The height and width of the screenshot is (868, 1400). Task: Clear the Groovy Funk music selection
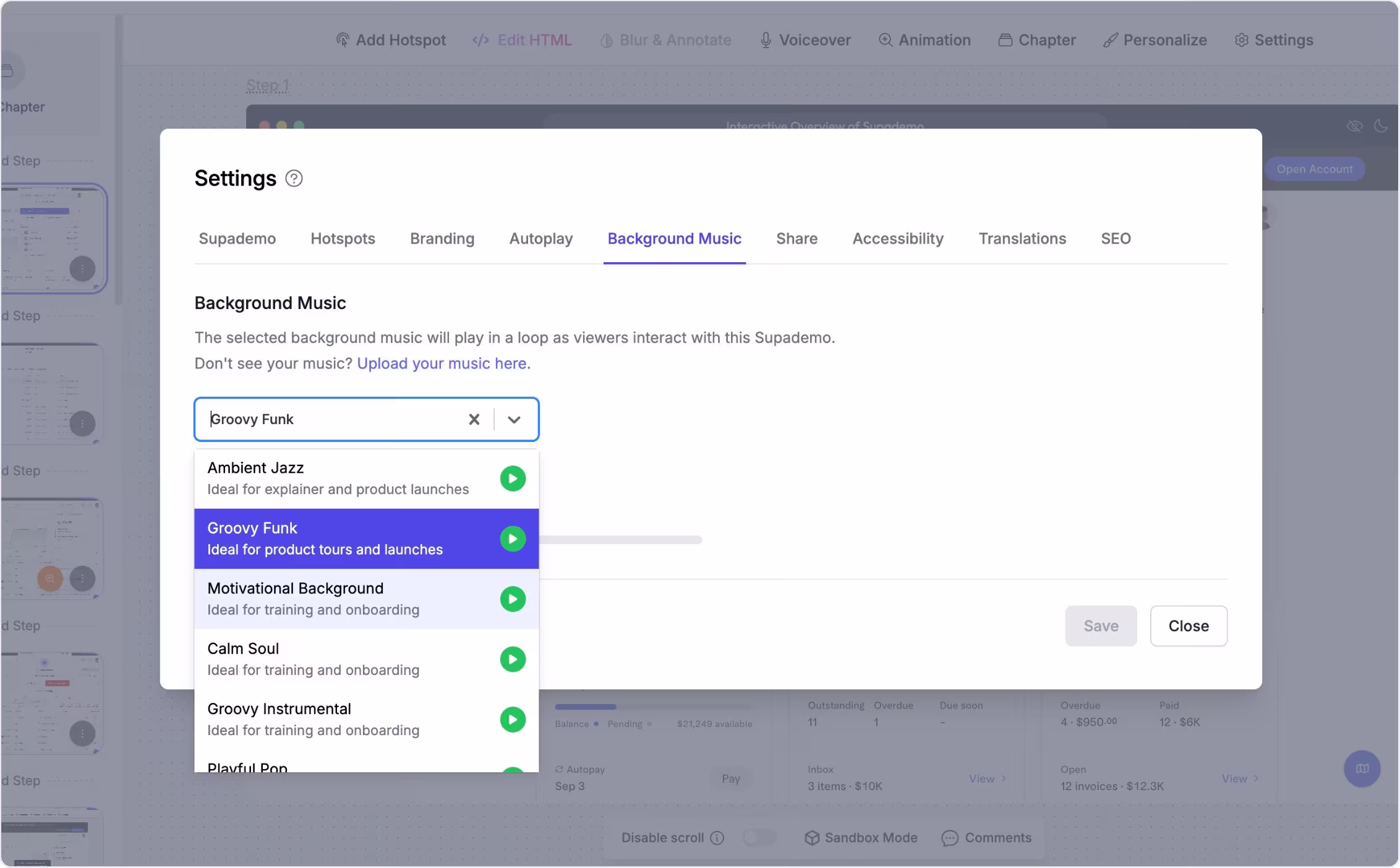474,419
